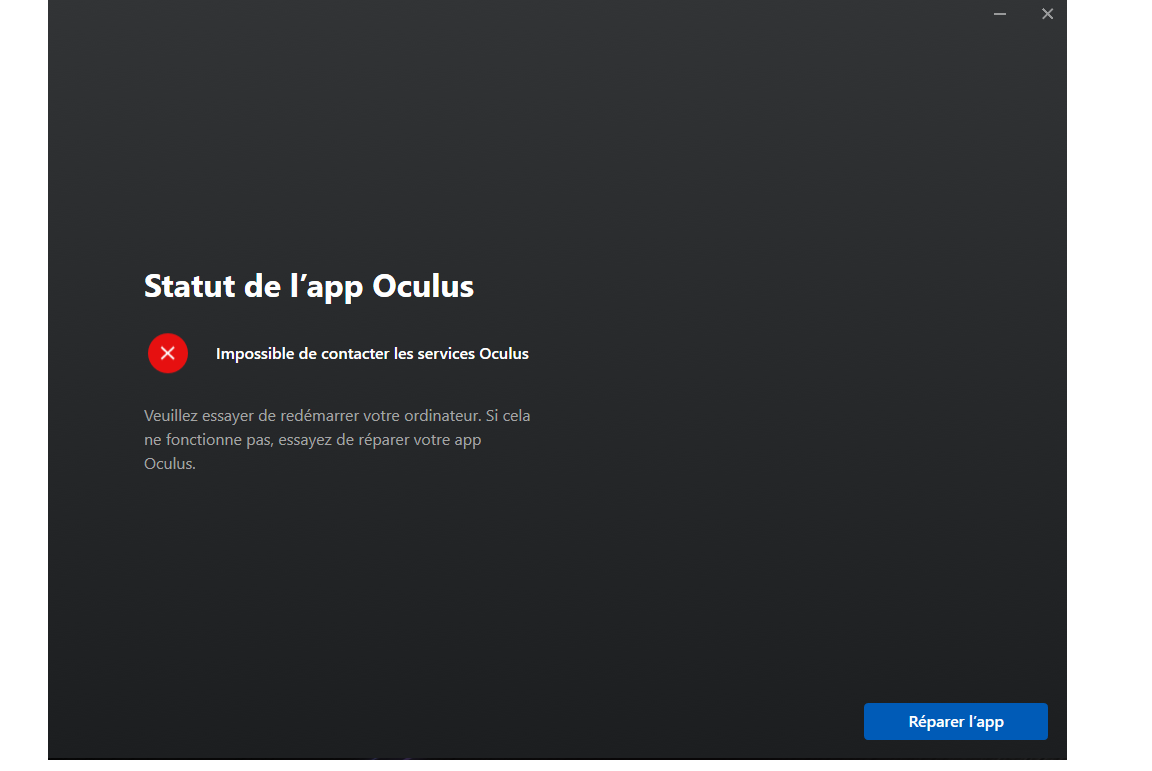
Task: Select the 'Statut de l'app Oculus' heading
Action: coord(309,287)
